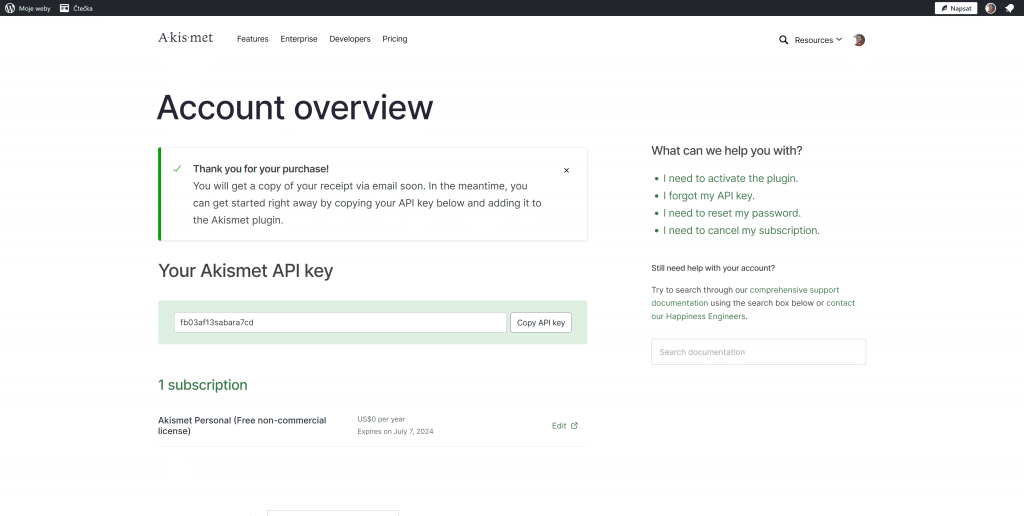This screenshot has height=516, width=1024.
Task: Click the Napsat write button
Action: (x=955, y=8)
